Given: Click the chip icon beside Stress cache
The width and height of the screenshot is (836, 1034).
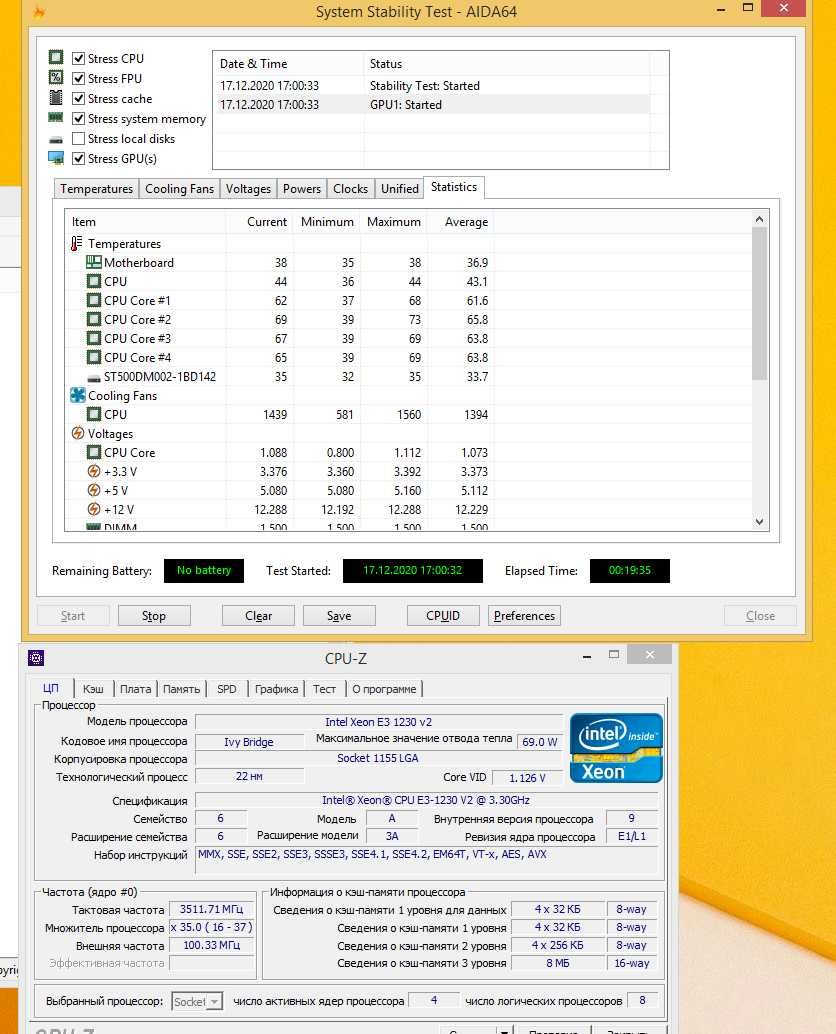Looking at the screenshot, I should tap(56, 98).
